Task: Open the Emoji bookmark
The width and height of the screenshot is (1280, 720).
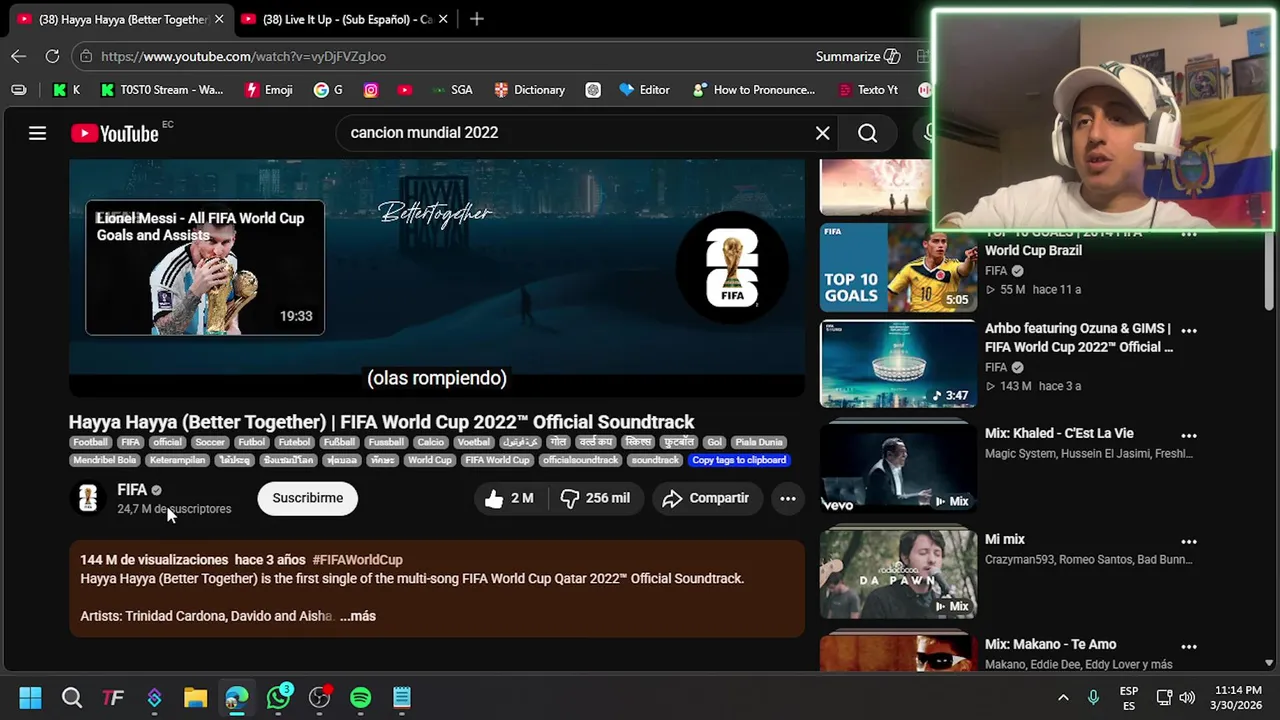Action: pyautogui.click(x=269, y=90)
